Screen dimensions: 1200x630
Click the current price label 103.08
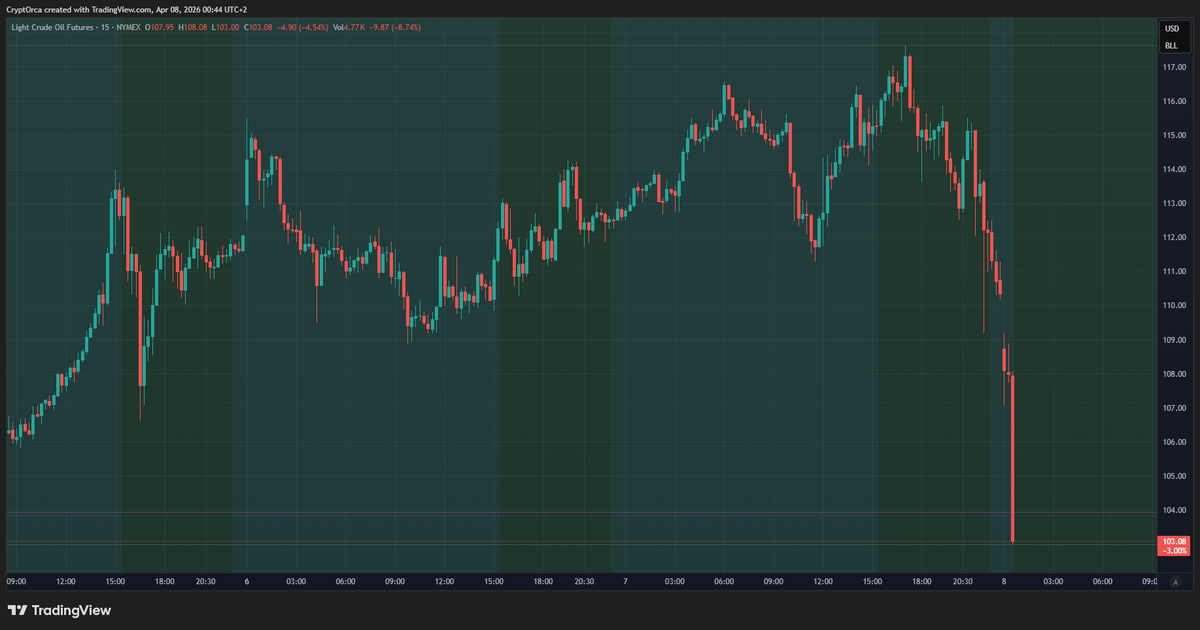tap(1172, 545)
